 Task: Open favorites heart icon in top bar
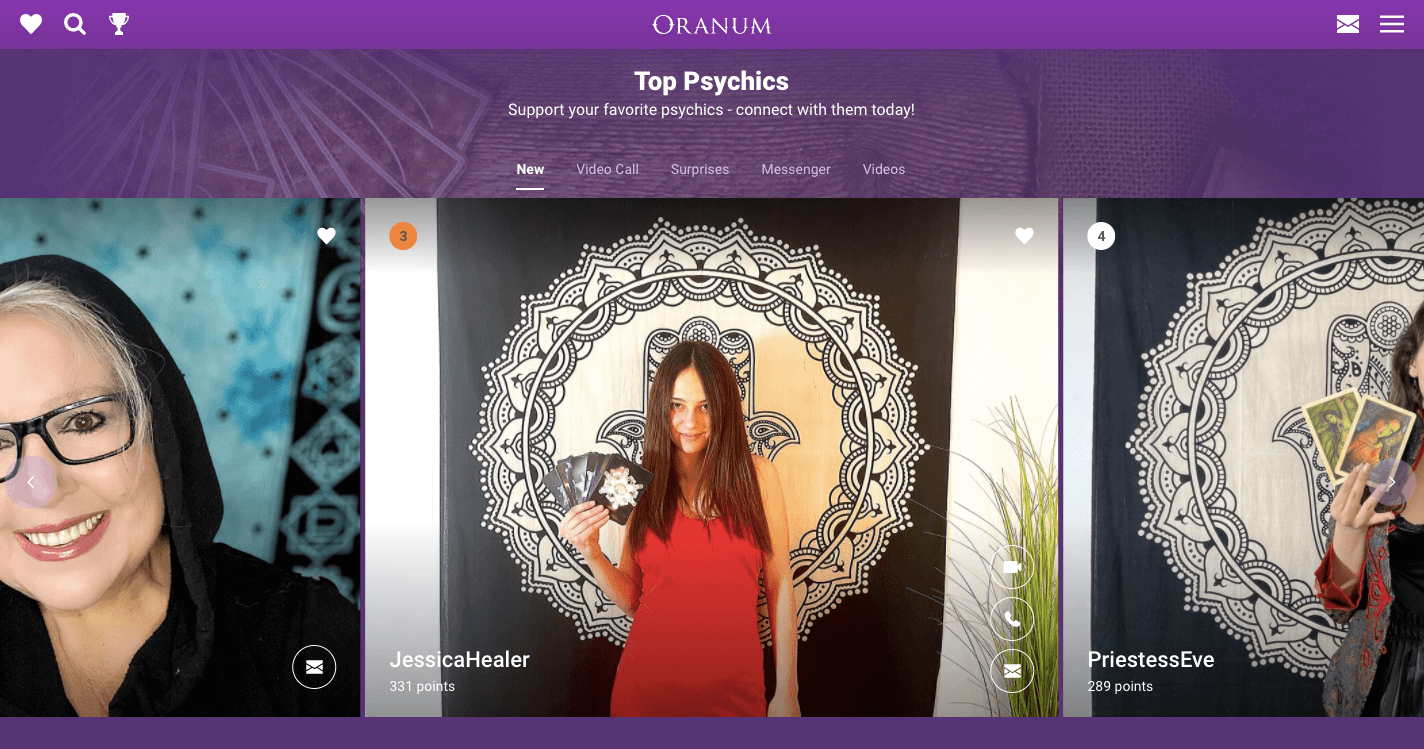pyautogui.click(x=31, y=24)
